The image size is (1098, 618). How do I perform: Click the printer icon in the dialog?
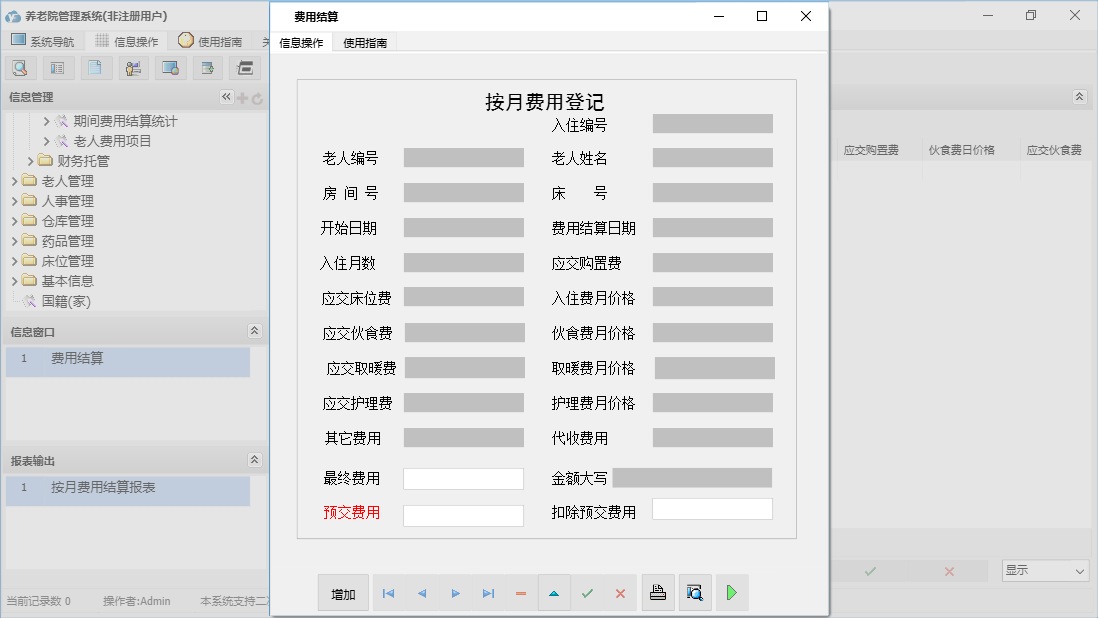click(658, 592)
